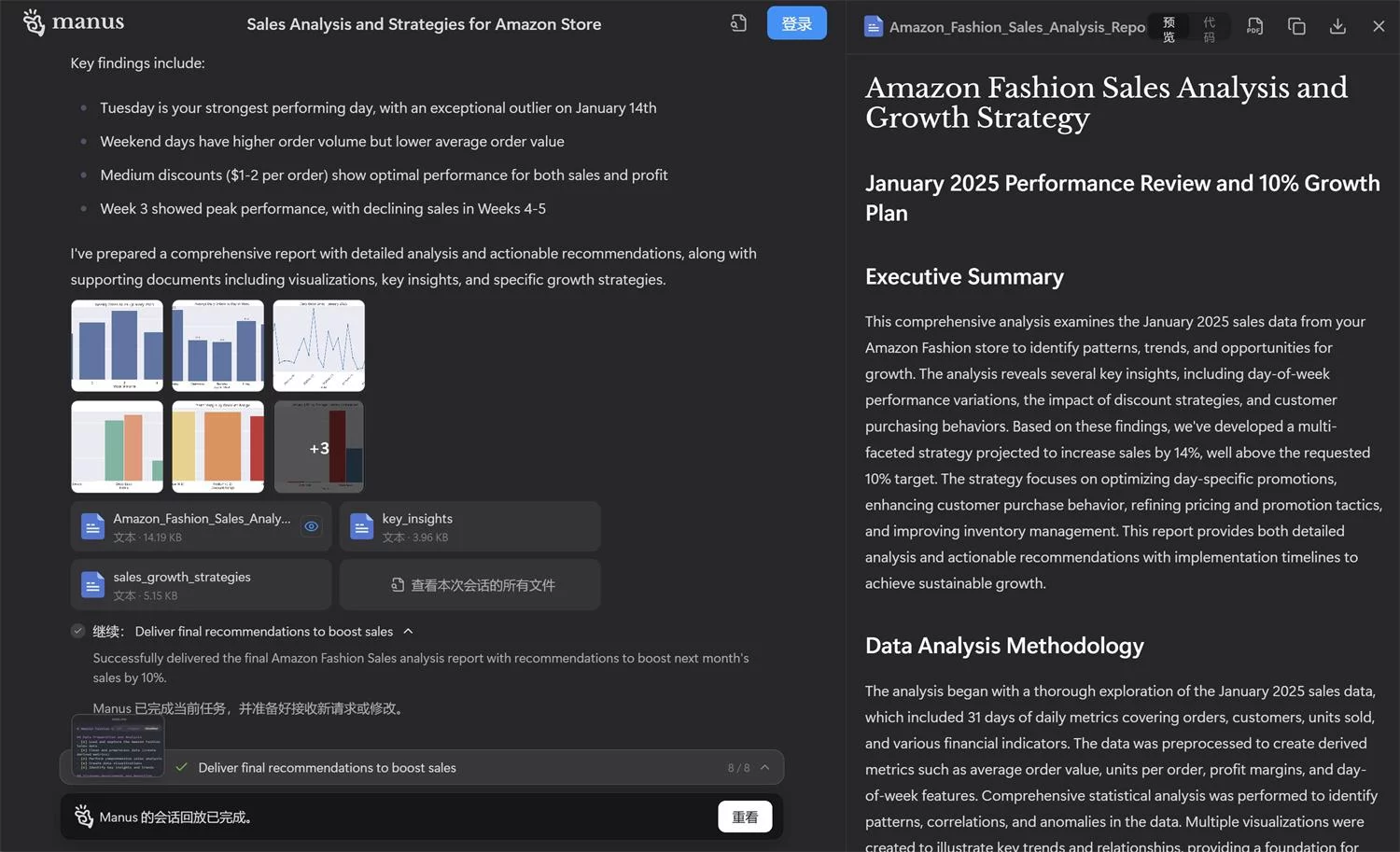Close the report preview panel
Screen dimensions: 1400x852
(x=1379, y=27)
